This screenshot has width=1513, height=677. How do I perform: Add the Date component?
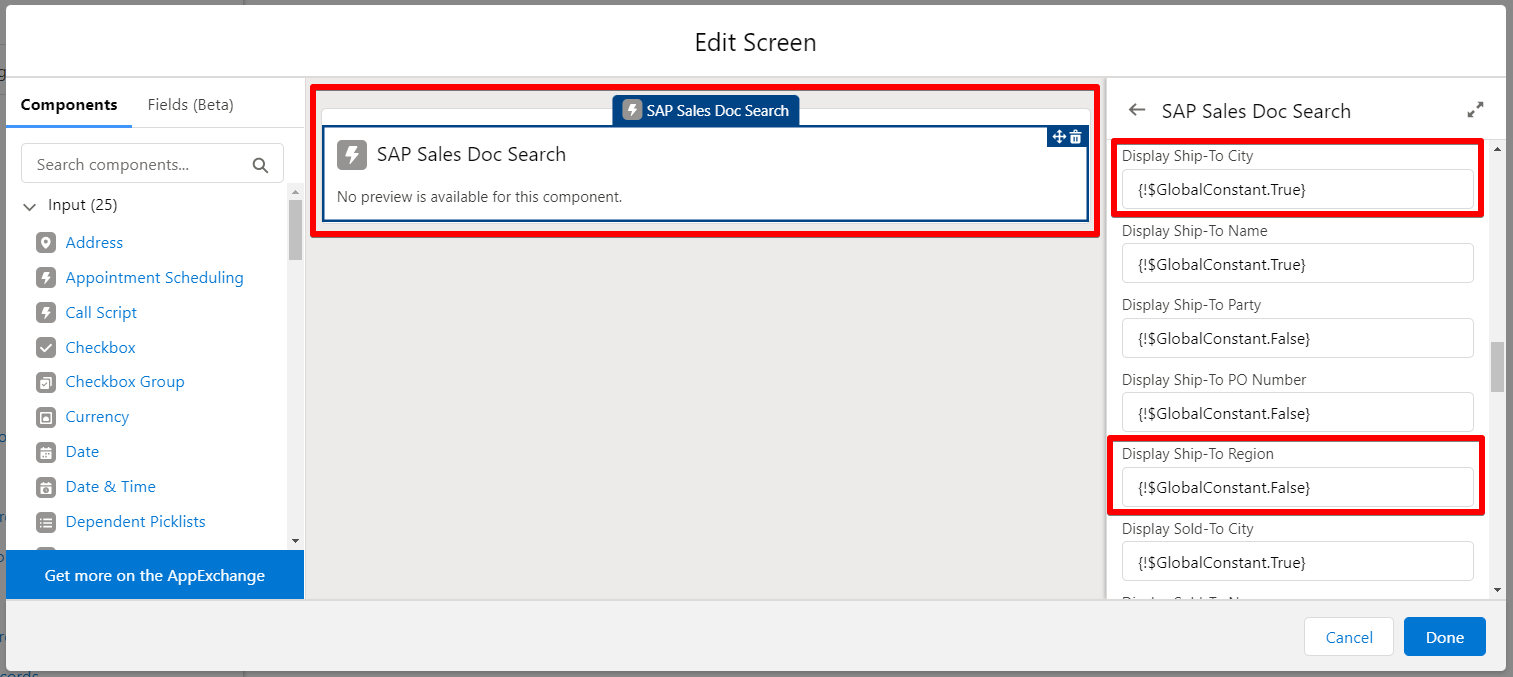pyautogui.click(x=82, y=452)
